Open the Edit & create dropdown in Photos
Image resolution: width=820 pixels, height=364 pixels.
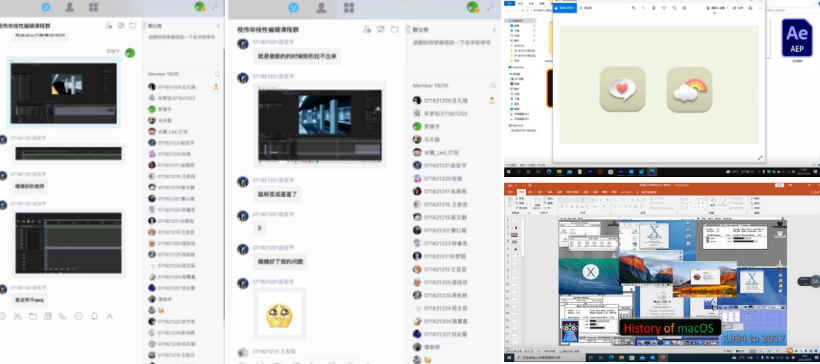[x=716, y=8]
